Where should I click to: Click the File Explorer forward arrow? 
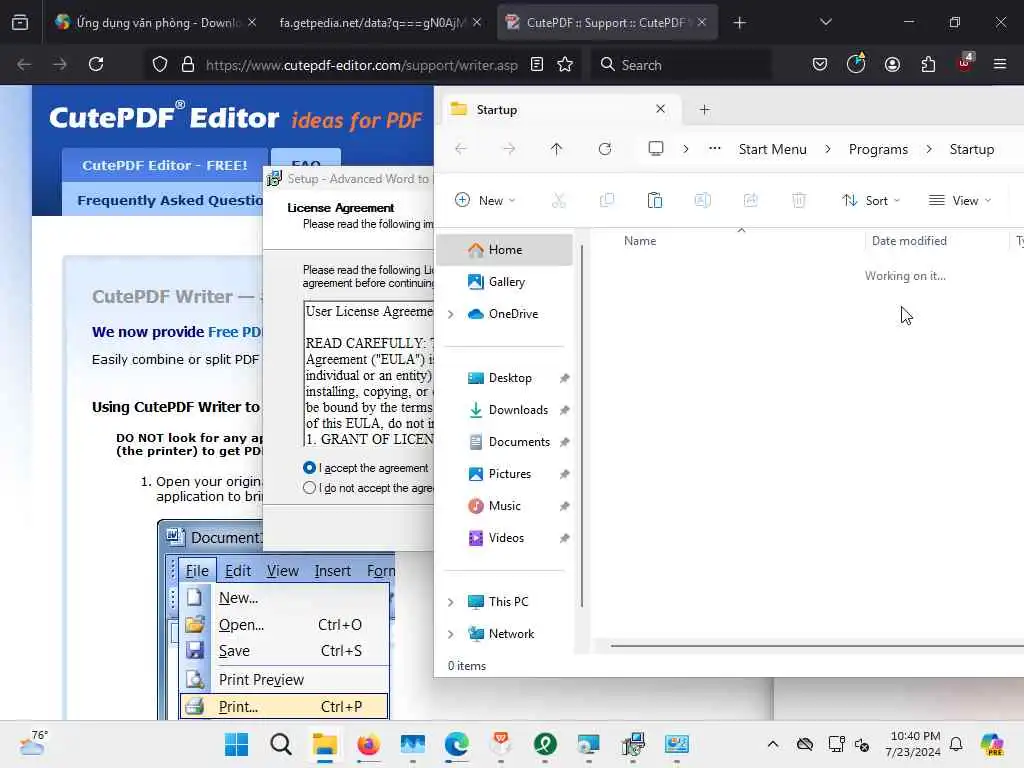509,149
